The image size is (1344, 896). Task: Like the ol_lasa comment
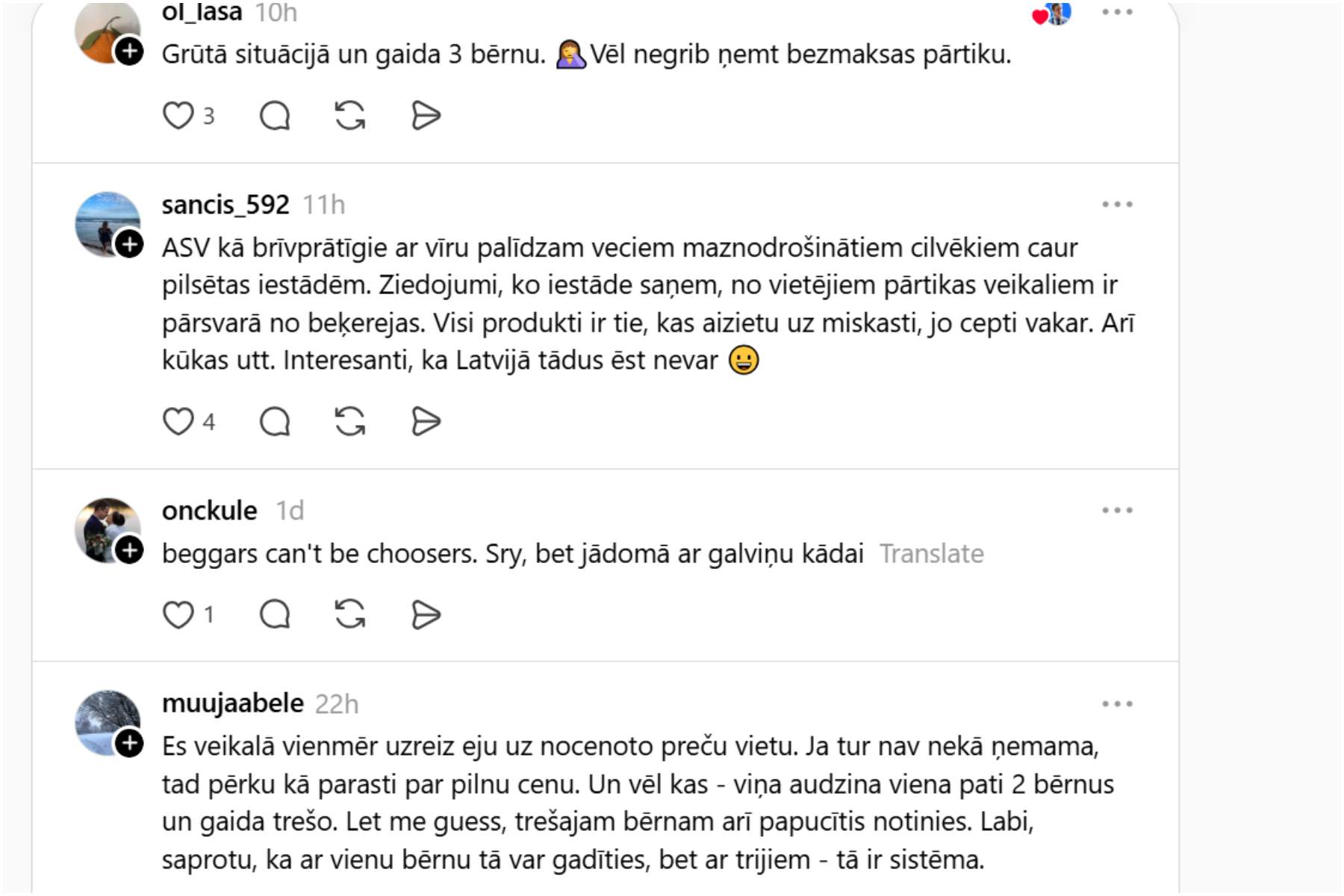click(178, 116)
